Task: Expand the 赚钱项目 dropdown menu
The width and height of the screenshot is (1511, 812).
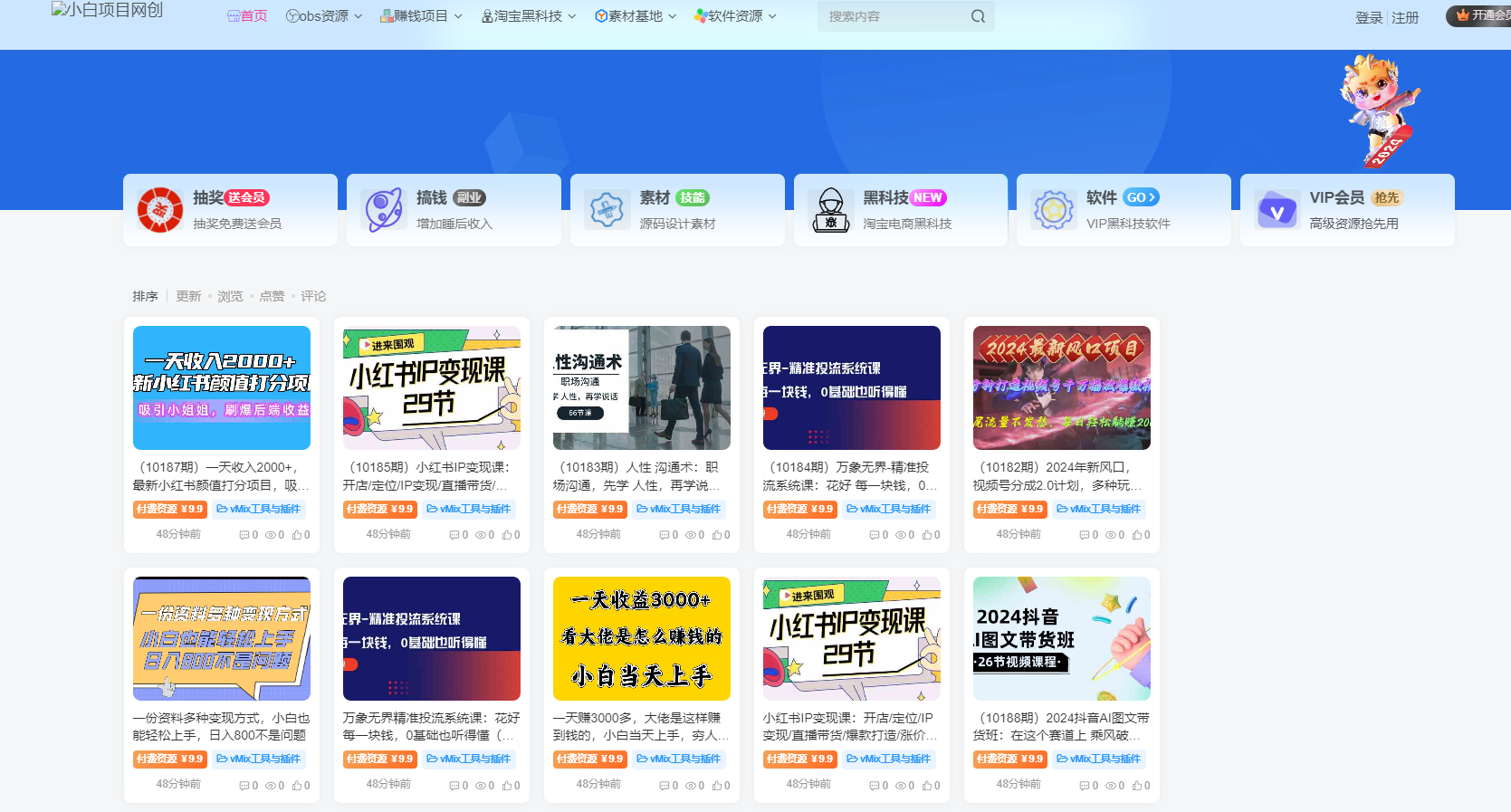Action: coord(421,16)
